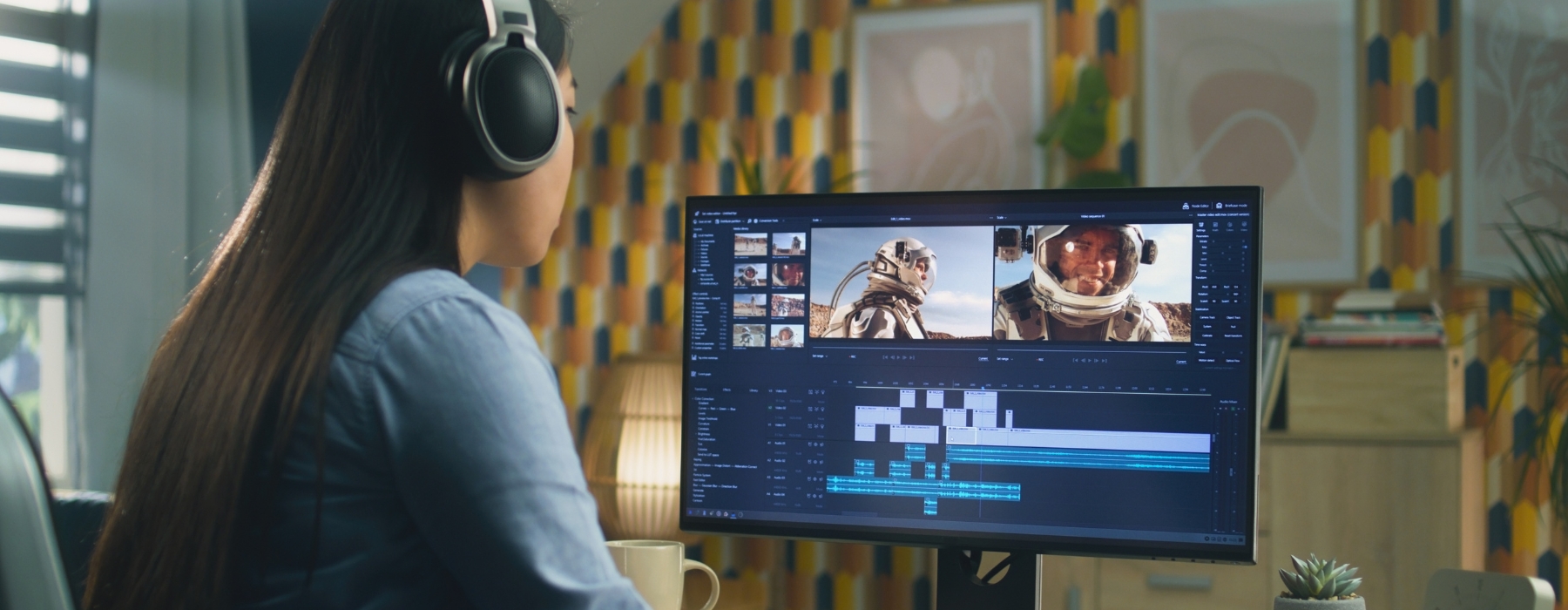The width and height of the screenshot is (1568, 610).
Task: Jump to start in left viewer
Action: [x=885, y=357]
